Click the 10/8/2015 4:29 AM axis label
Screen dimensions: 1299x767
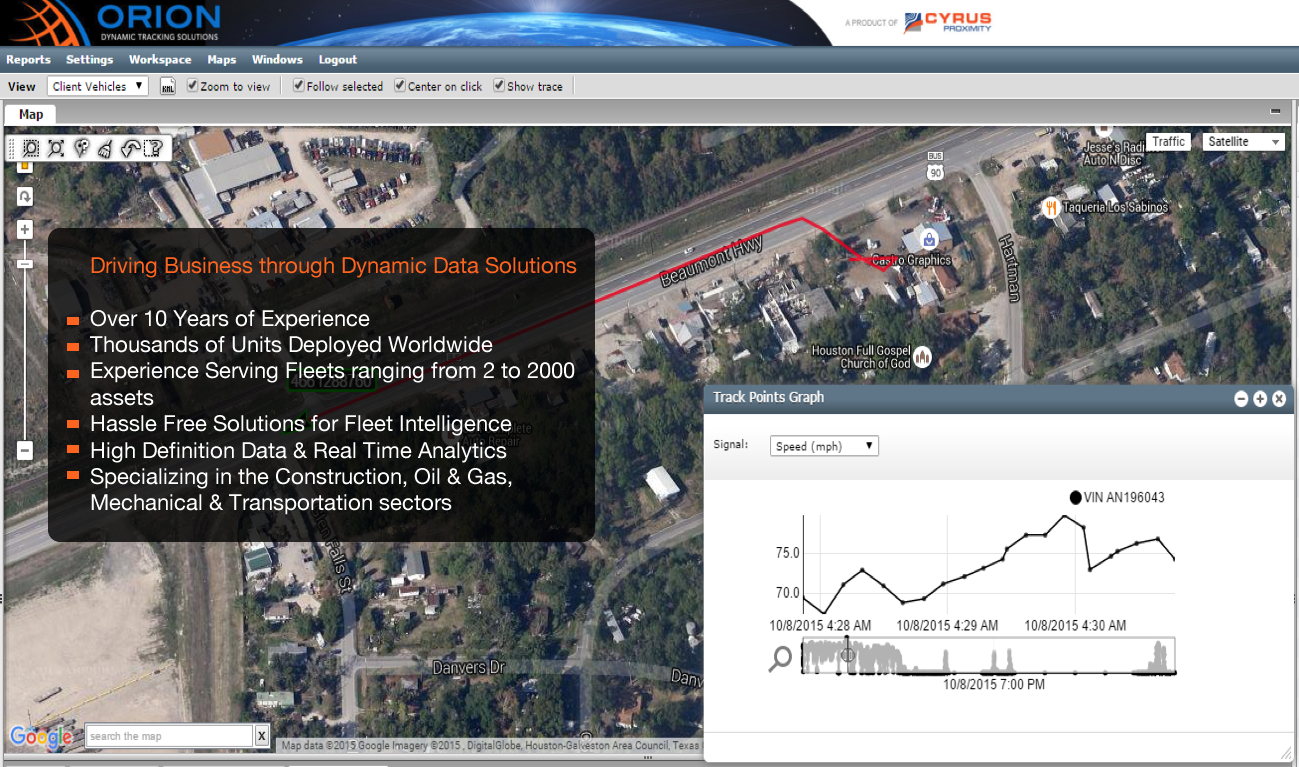(x=947, y=626)
